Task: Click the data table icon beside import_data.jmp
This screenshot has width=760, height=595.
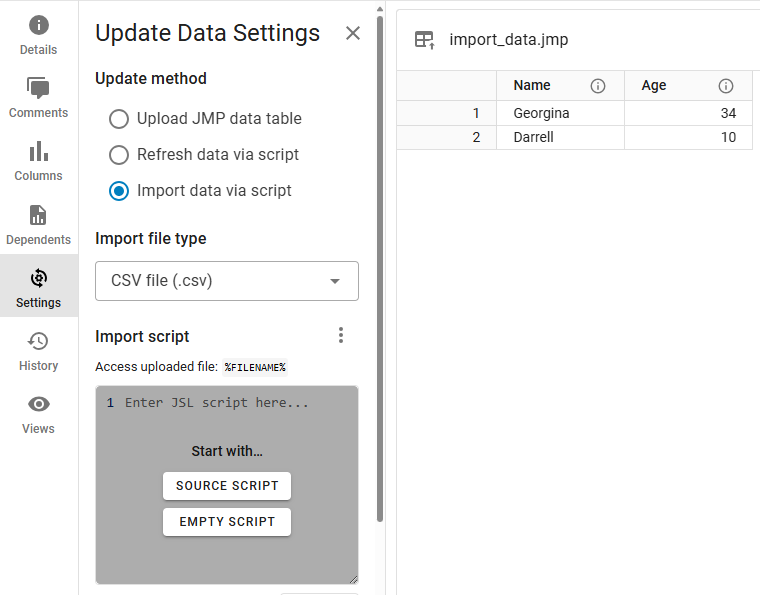Action: point(425,40)
